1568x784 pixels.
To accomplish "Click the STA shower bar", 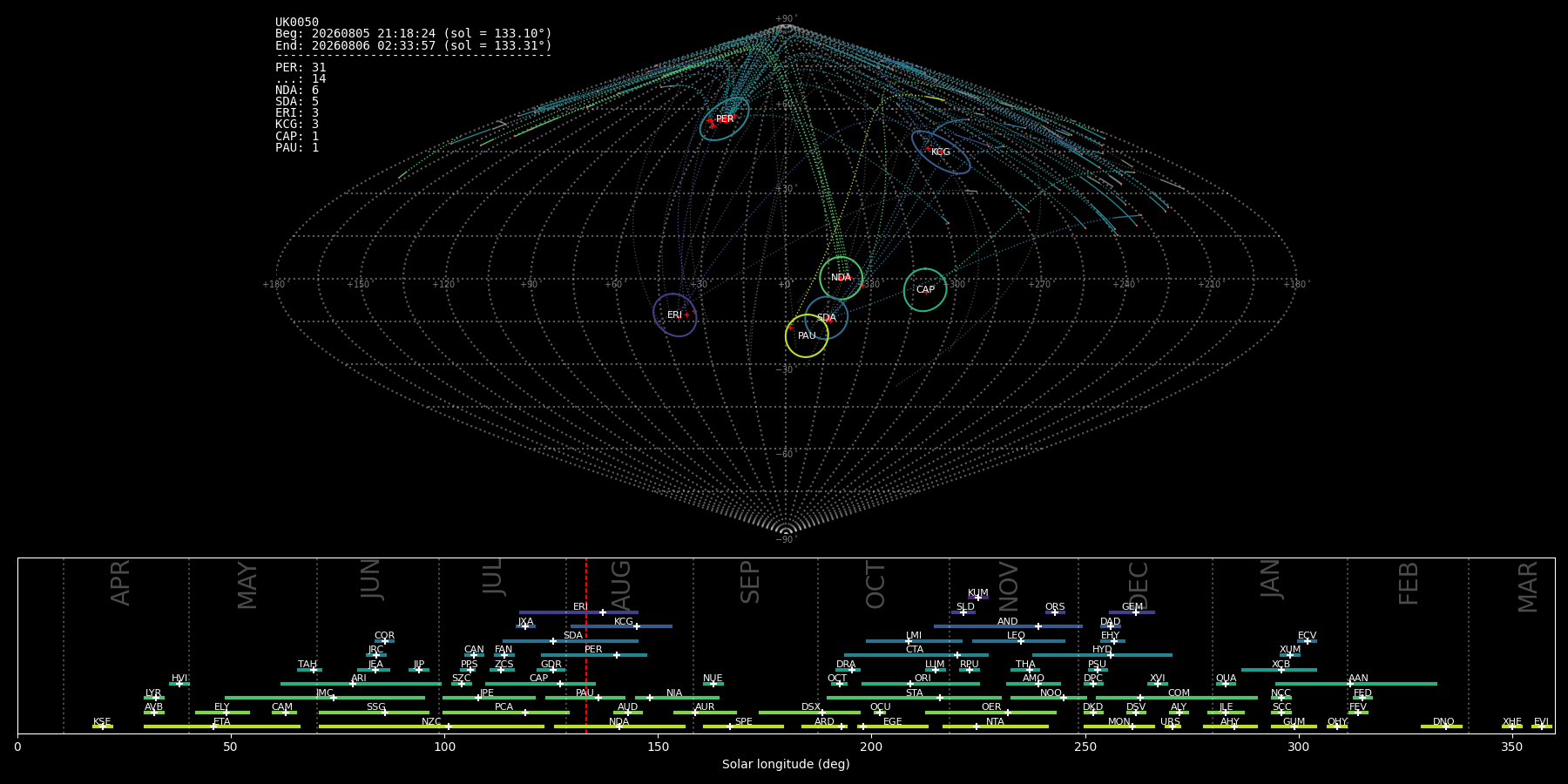I will (x=914, y=698).
